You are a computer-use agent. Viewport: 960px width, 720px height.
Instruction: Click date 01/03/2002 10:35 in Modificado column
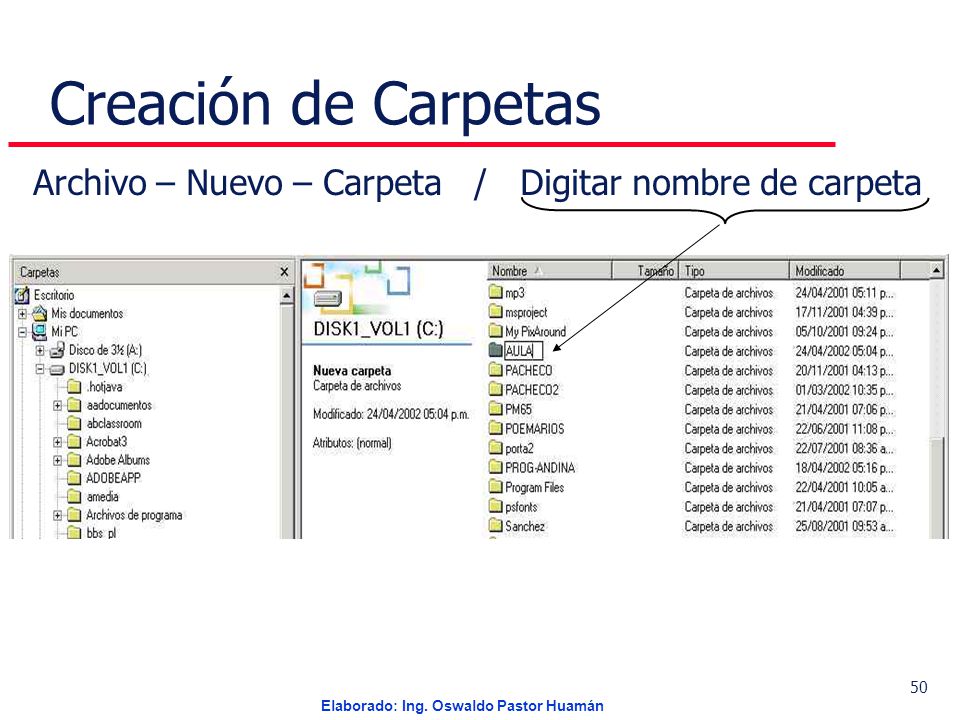pyautogui.click(x=845, y=390)
